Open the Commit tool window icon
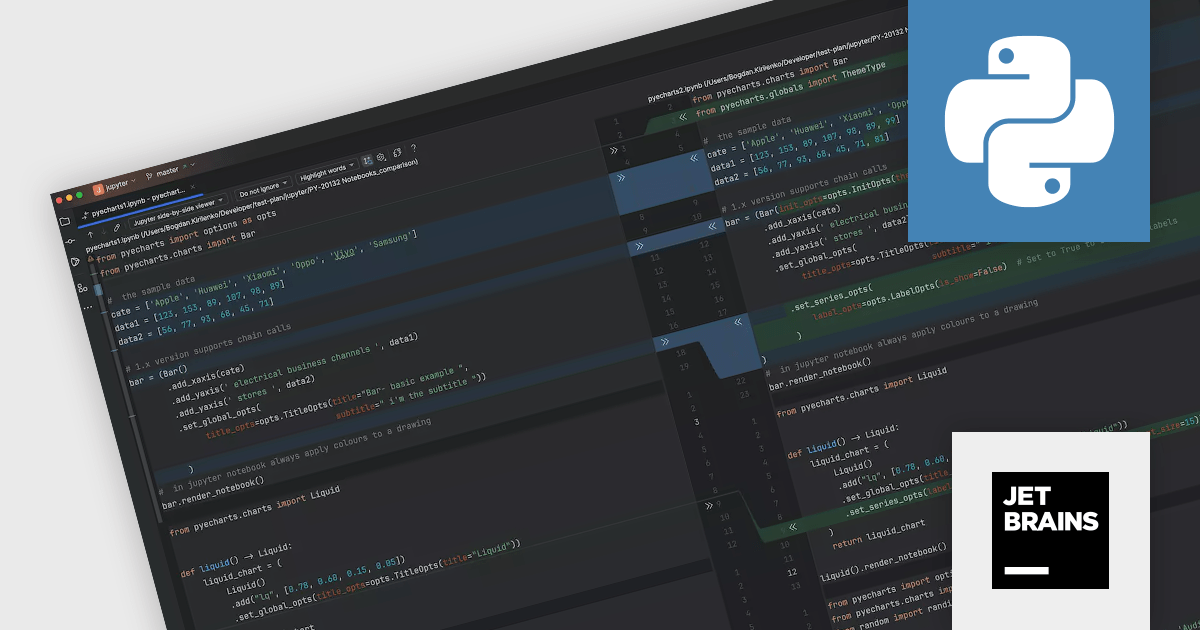Image resolution: width=1200 pixels, height=630 pixels. coord(69,242)
